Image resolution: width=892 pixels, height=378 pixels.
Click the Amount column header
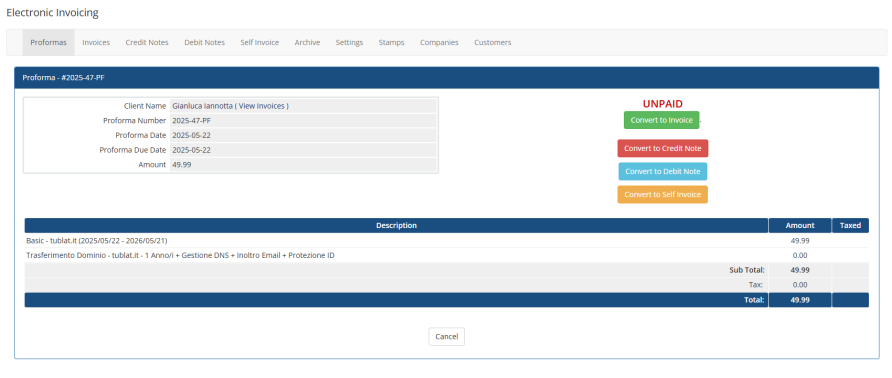[800, 225]
